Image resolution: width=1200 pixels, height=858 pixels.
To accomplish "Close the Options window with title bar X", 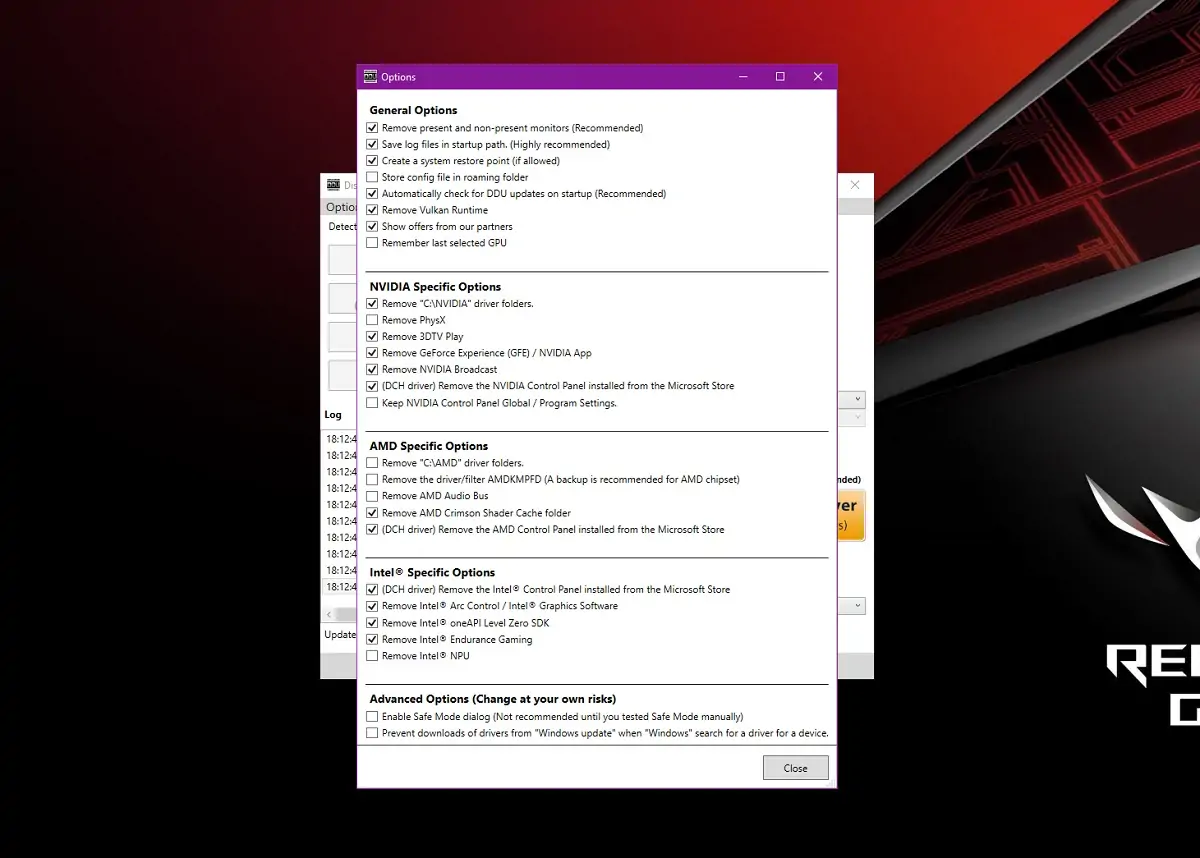I will (x=818, y=77).
